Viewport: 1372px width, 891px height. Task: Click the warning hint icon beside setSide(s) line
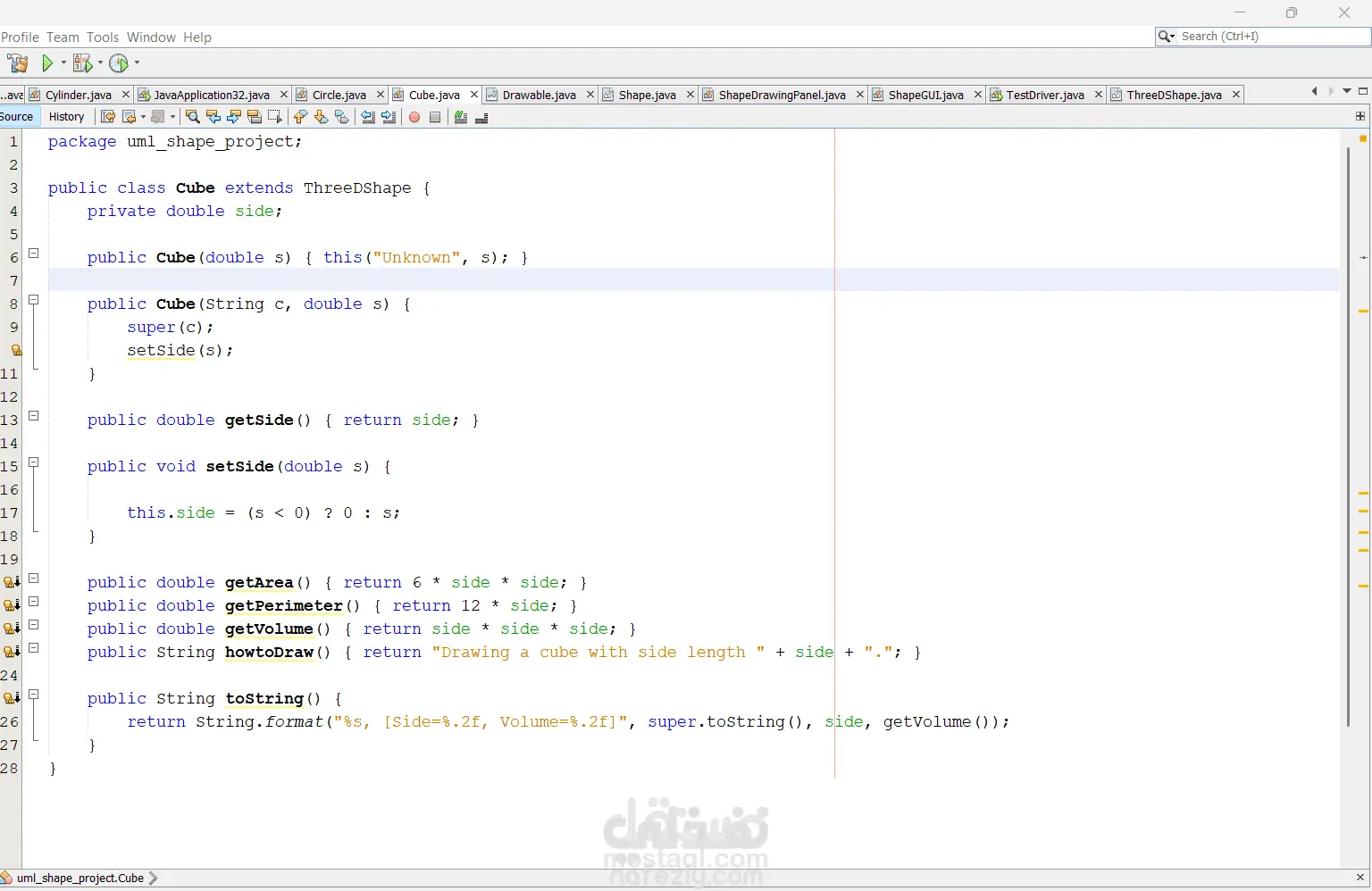click(x=15, y=350)
